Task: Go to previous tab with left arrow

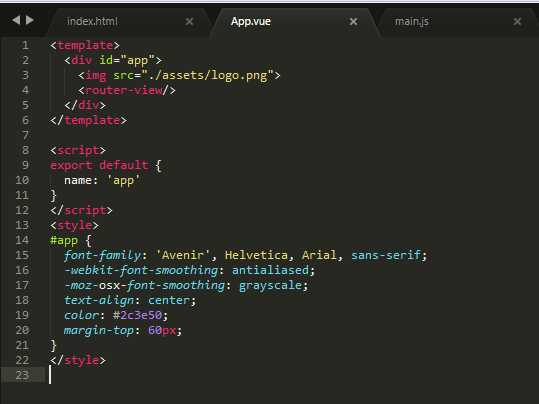Action: coord(16,20)
